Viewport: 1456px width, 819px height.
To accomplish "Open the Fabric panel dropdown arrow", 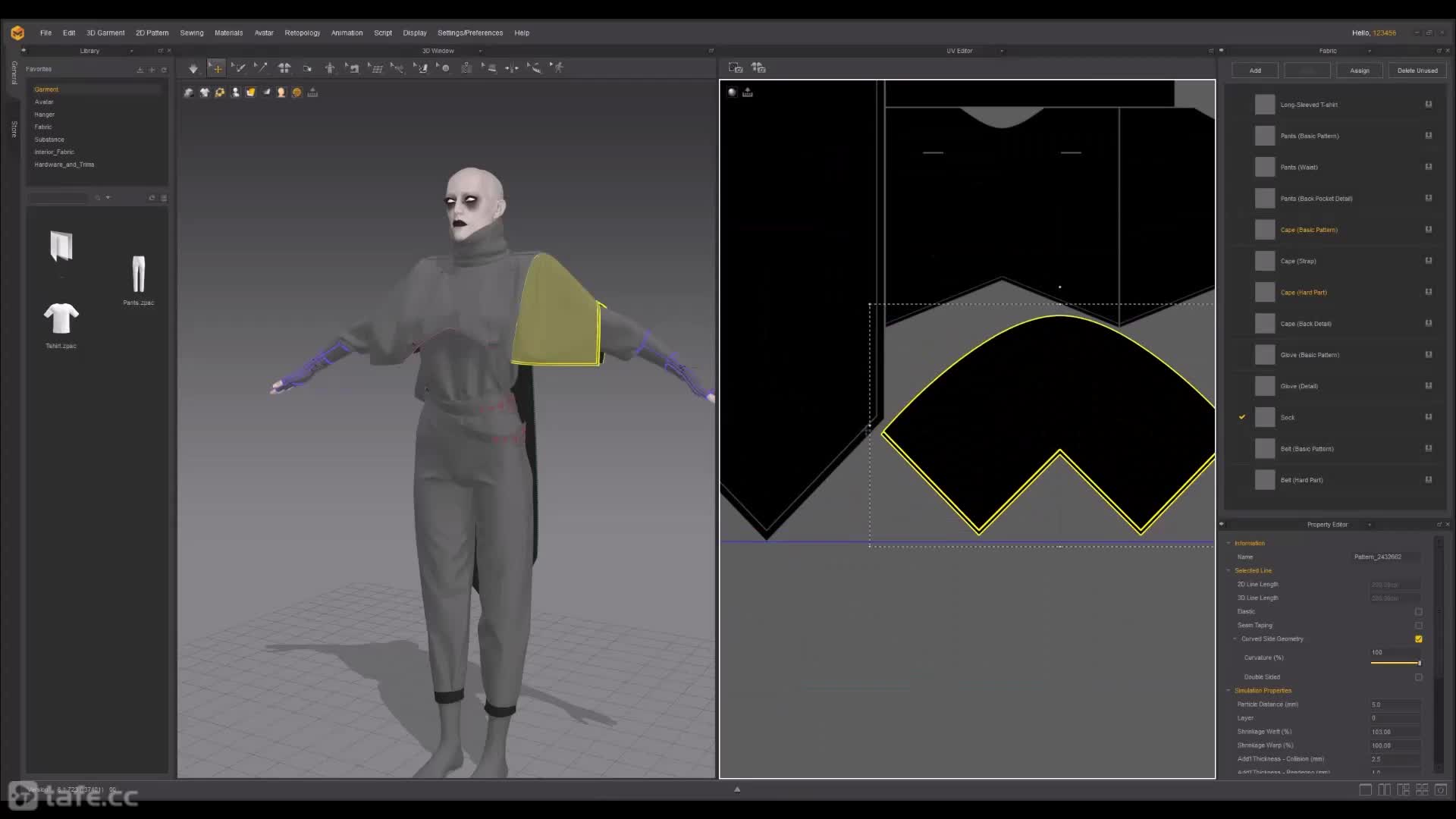I will coord(1369,51).
